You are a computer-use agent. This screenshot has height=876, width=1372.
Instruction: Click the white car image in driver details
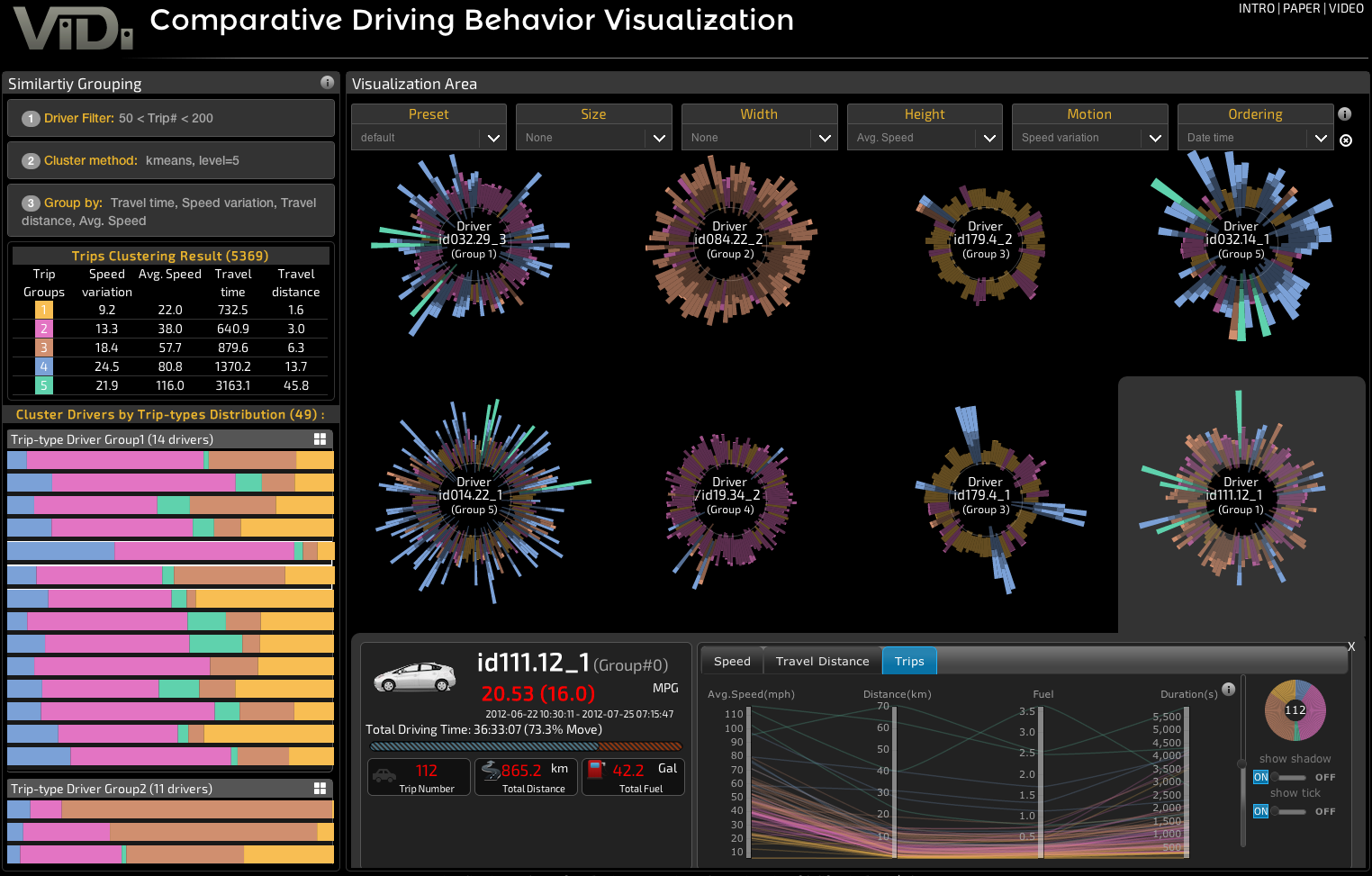click(x=414, y=677)
